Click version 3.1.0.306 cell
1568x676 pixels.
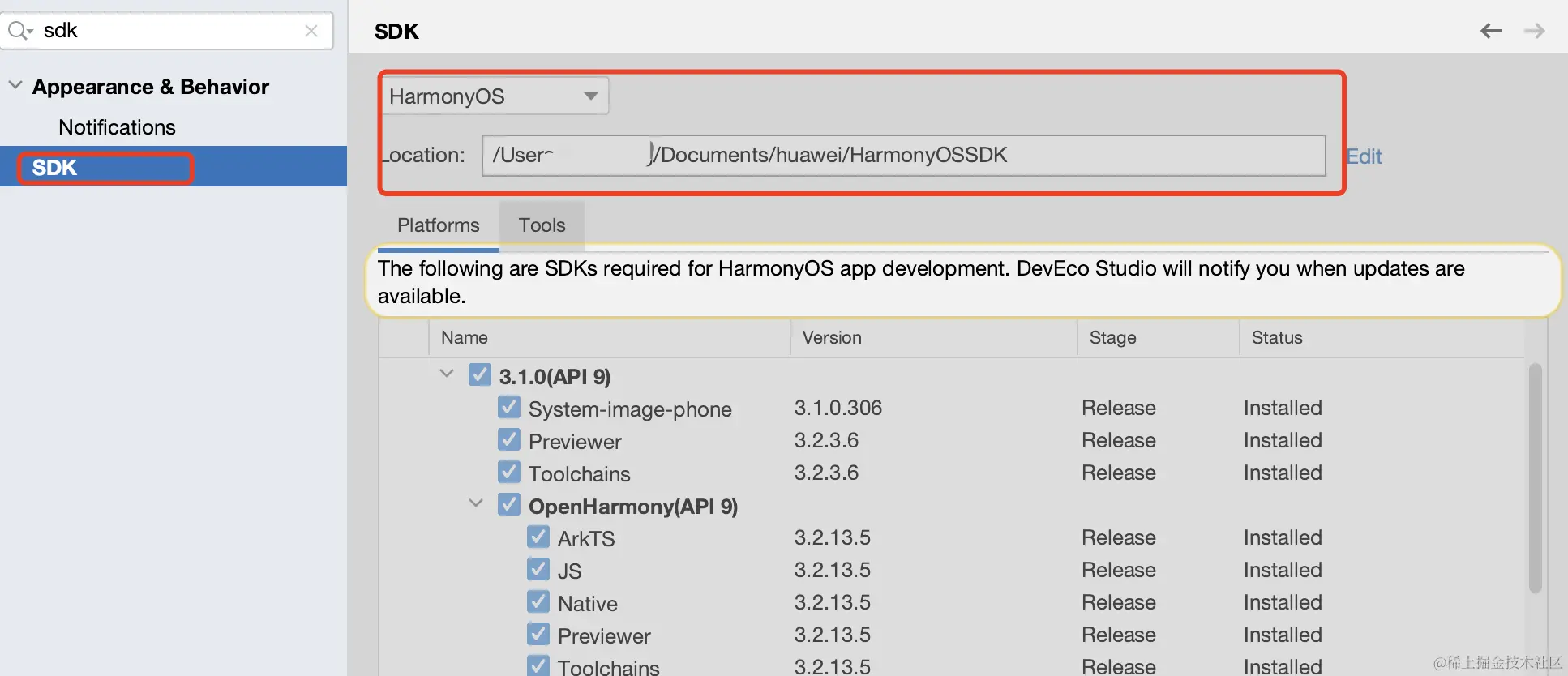click(x=838, y=408)
